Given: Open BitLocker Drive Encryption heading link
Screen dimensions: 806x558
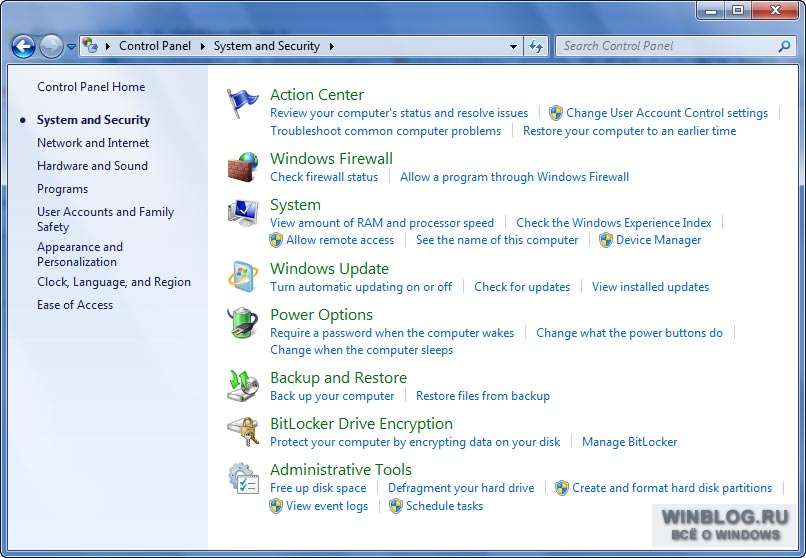Looking at the screenshot, I should [361, 423].
